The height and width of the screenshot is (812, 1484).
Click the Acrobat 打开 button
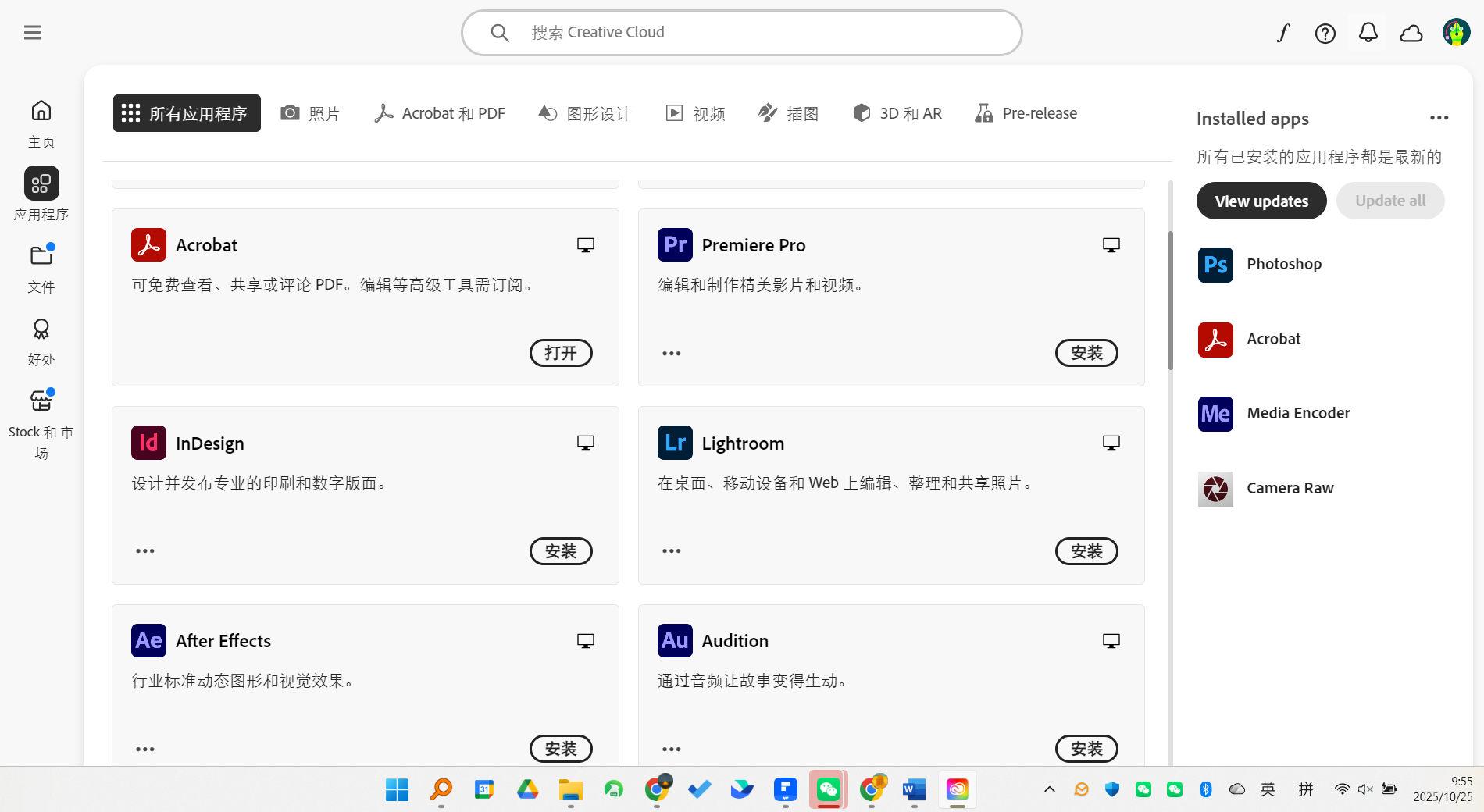[x=560, y=353]
